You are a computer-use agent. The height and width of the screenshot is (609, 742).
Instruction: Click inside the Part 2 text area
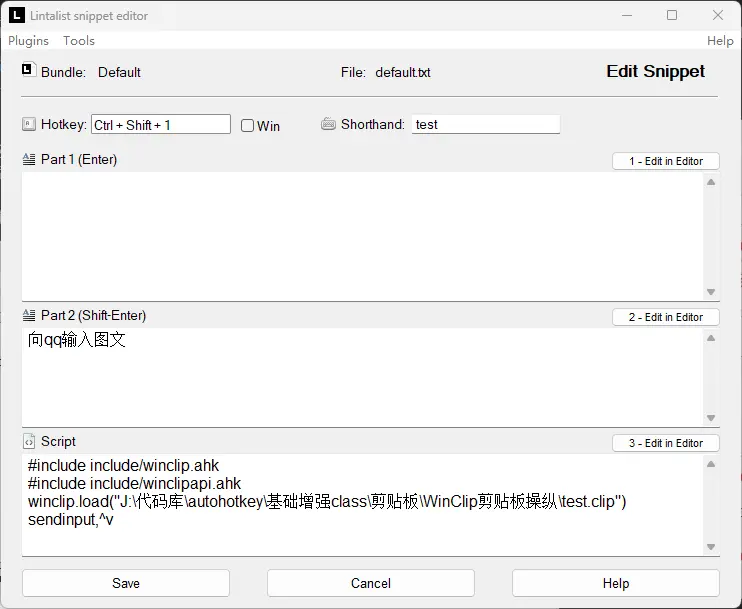[x=362, y=377]
